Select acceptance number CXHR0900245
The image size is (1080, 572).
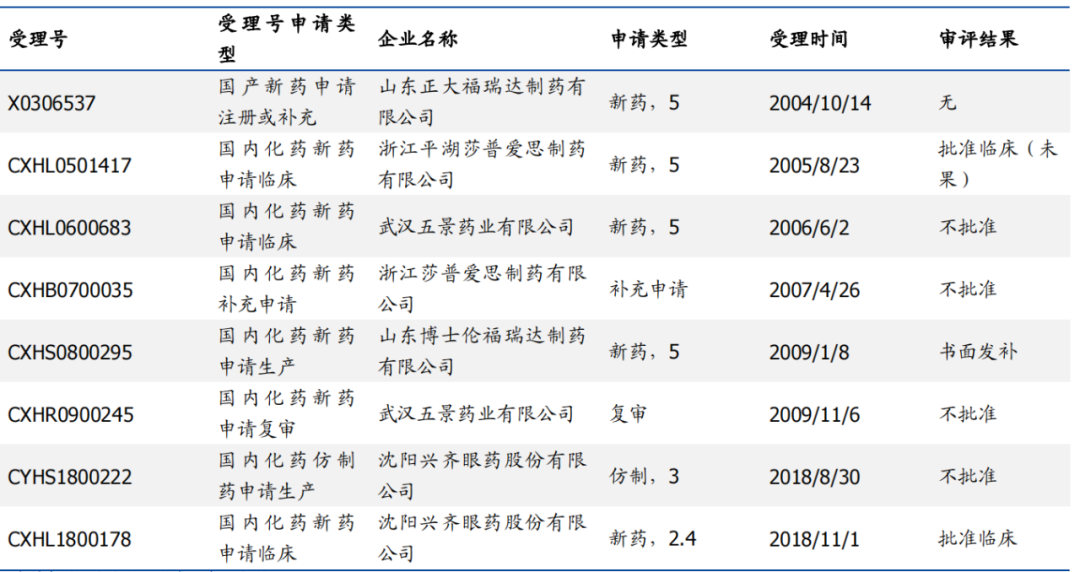click(x=71, y=415)
